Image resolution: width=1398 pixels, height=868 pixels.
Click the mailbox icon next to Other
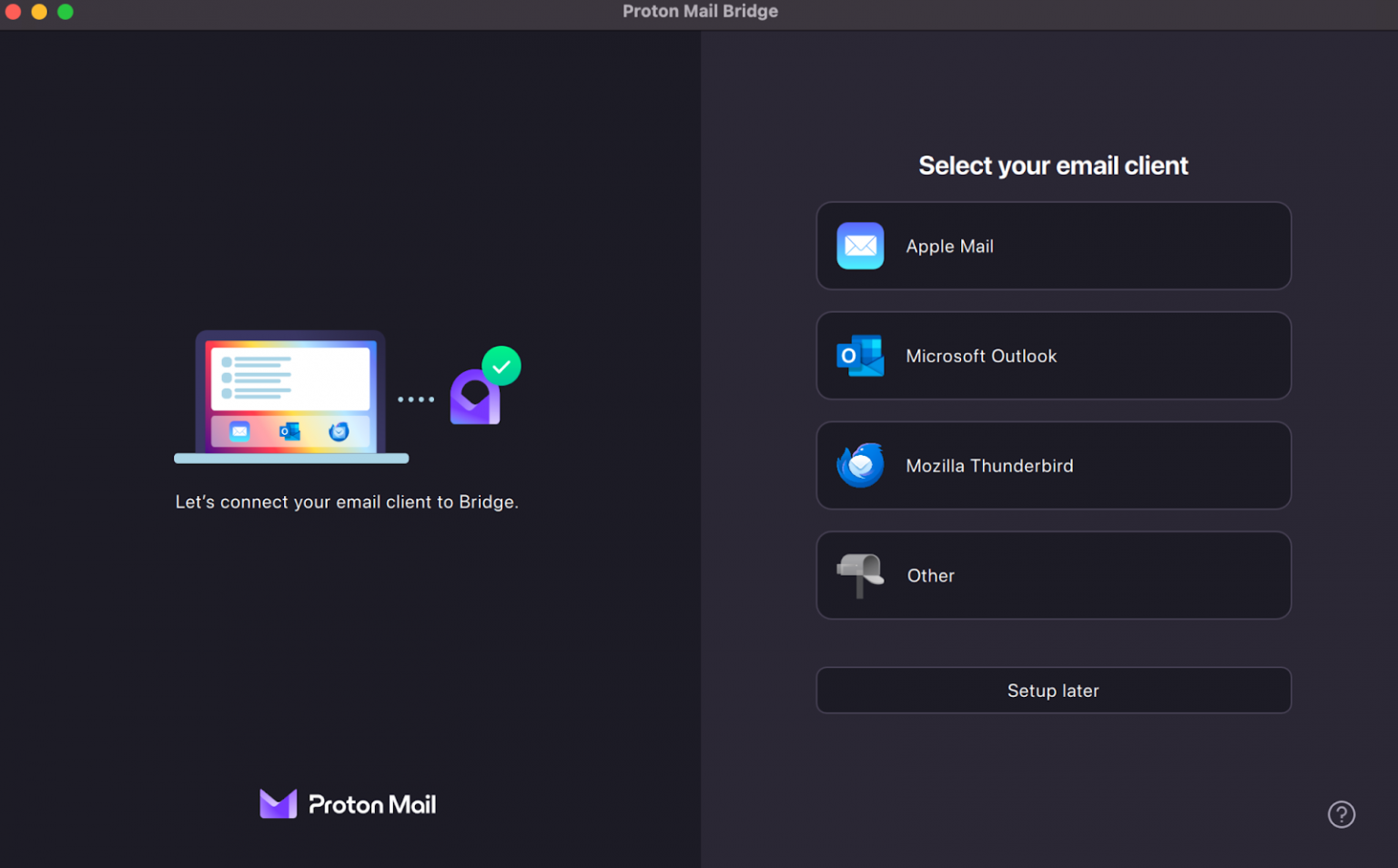[x=859, y=575]
